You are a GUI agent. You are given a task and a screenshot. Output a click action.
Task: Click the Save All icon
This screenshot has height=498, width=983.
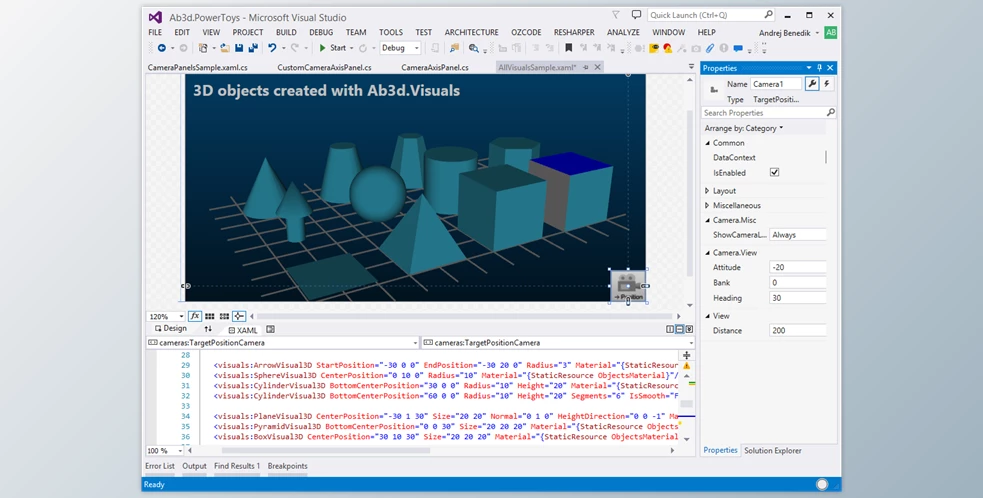pyautogui.click(x=253, y=48)
